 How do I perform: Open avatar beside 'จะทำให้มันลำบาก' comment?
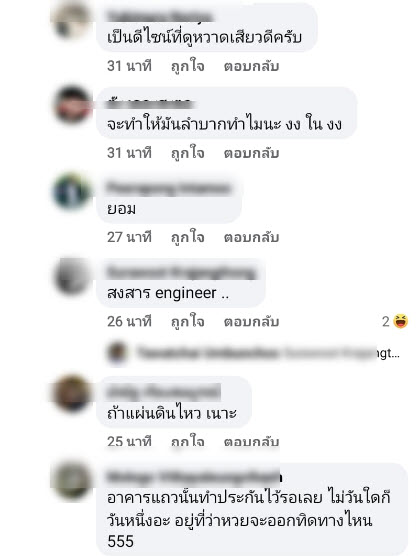coord(72,105)
